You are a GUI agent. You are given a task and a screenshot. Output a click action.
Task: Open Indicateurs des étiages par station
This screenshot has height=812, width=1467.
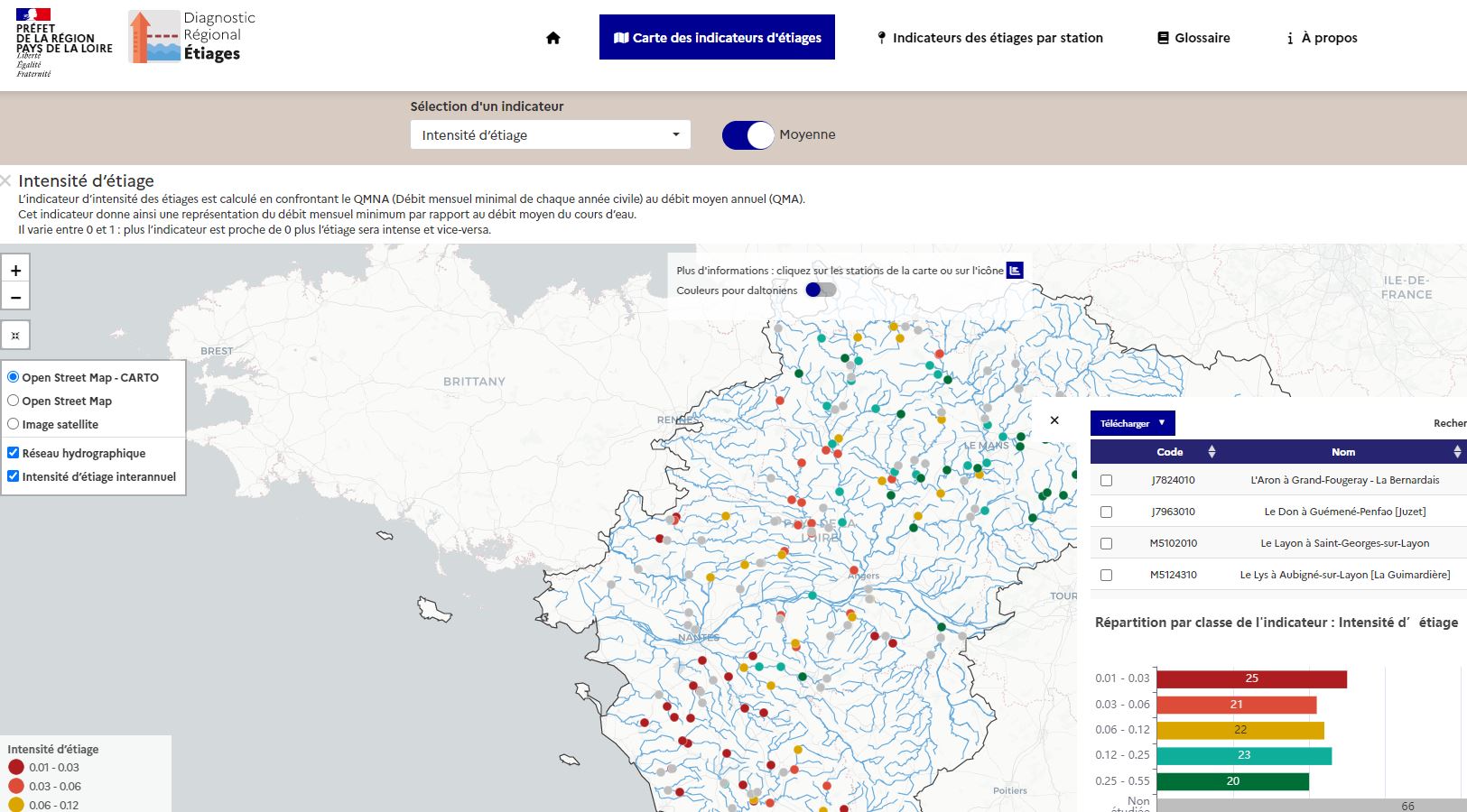[x=989, y=38]
